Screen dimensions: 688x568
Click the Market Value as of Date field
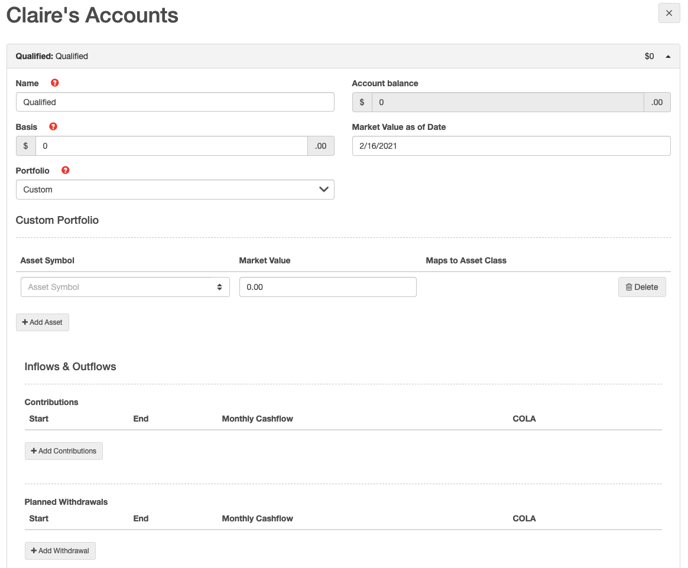[511, 146]
